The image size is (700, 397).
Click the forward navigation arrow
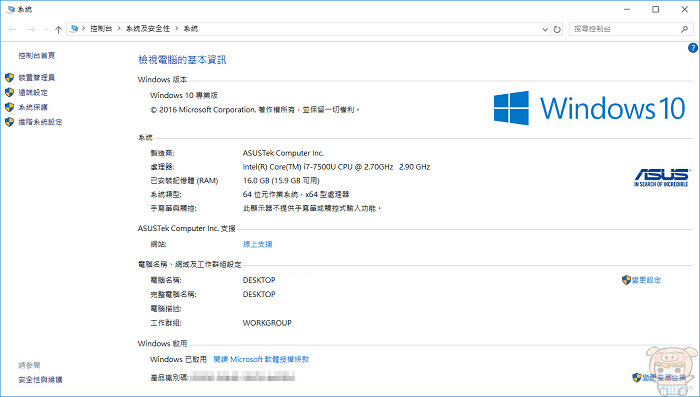[x=31, y=29]
